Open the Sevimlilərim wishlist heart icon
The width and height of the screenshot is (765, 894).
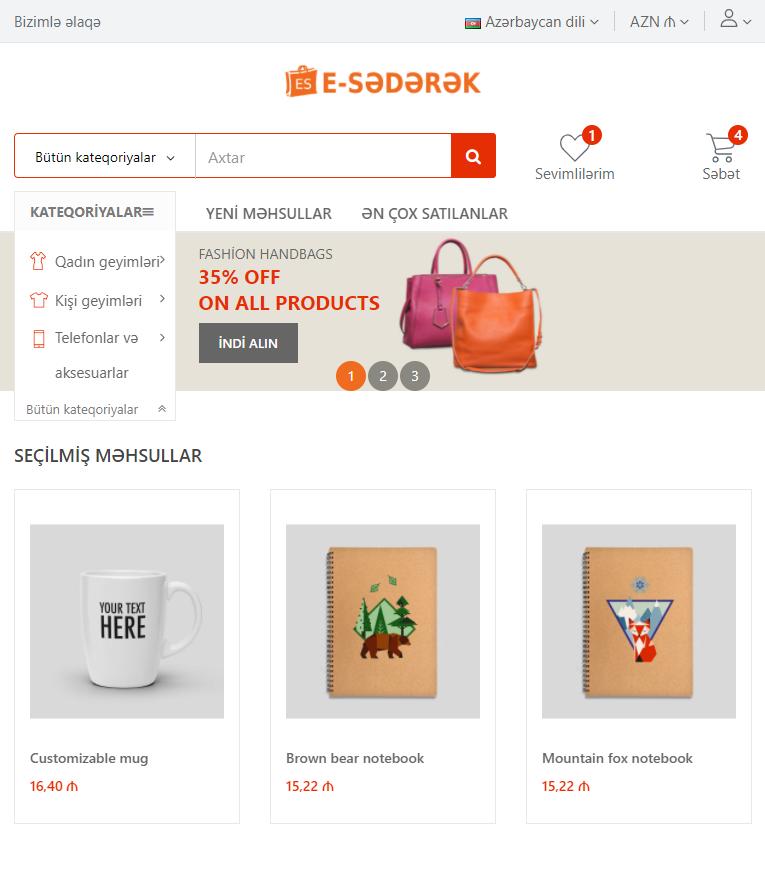574,147
